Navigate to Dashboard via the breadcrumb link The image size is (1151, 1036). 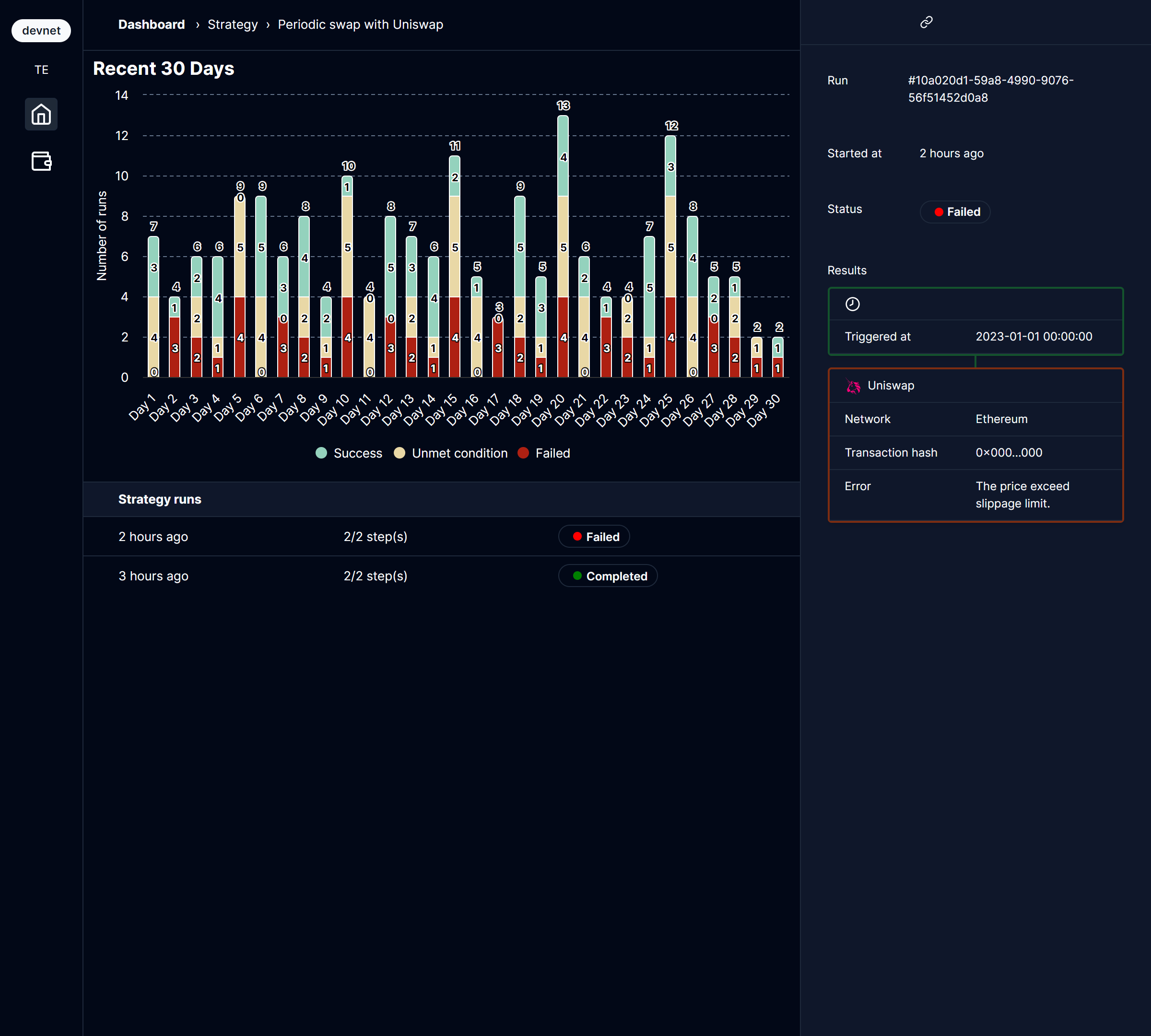151,24
